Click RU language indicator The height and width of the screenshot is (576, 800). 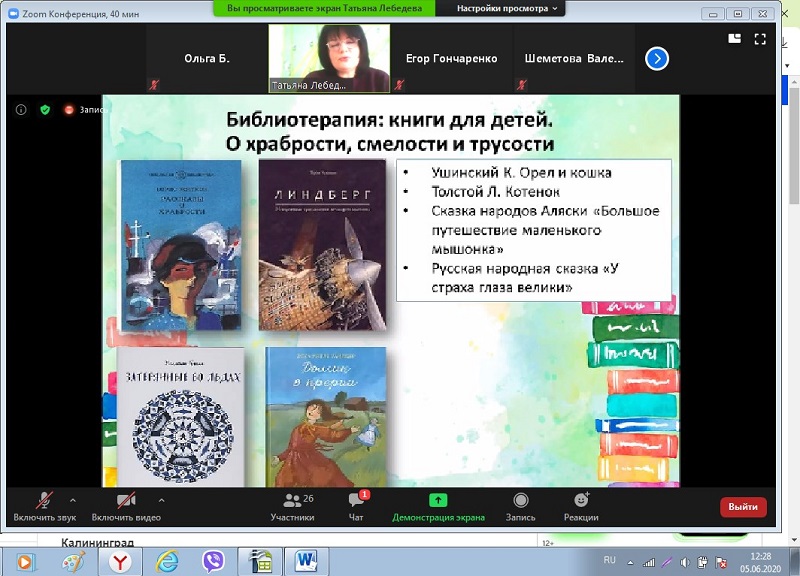[610, 560]
